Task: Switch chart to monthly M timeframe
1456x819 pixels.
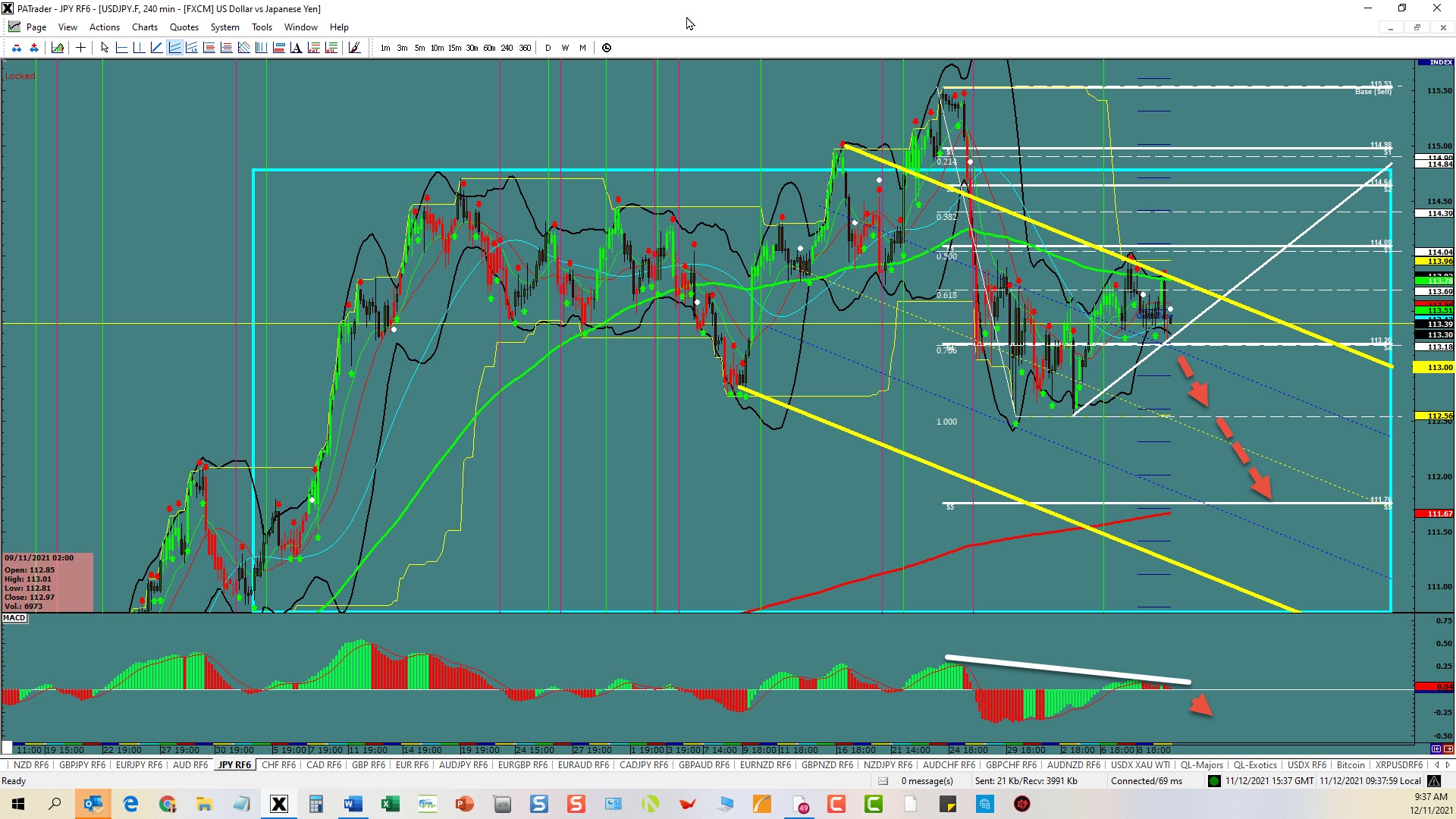Action: click(582, 48)
